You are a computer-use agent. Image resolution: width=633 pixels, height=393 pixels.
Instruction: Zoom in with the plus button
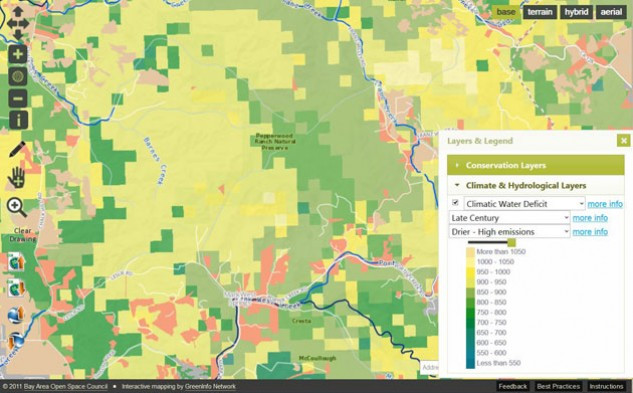pos(18,54)
